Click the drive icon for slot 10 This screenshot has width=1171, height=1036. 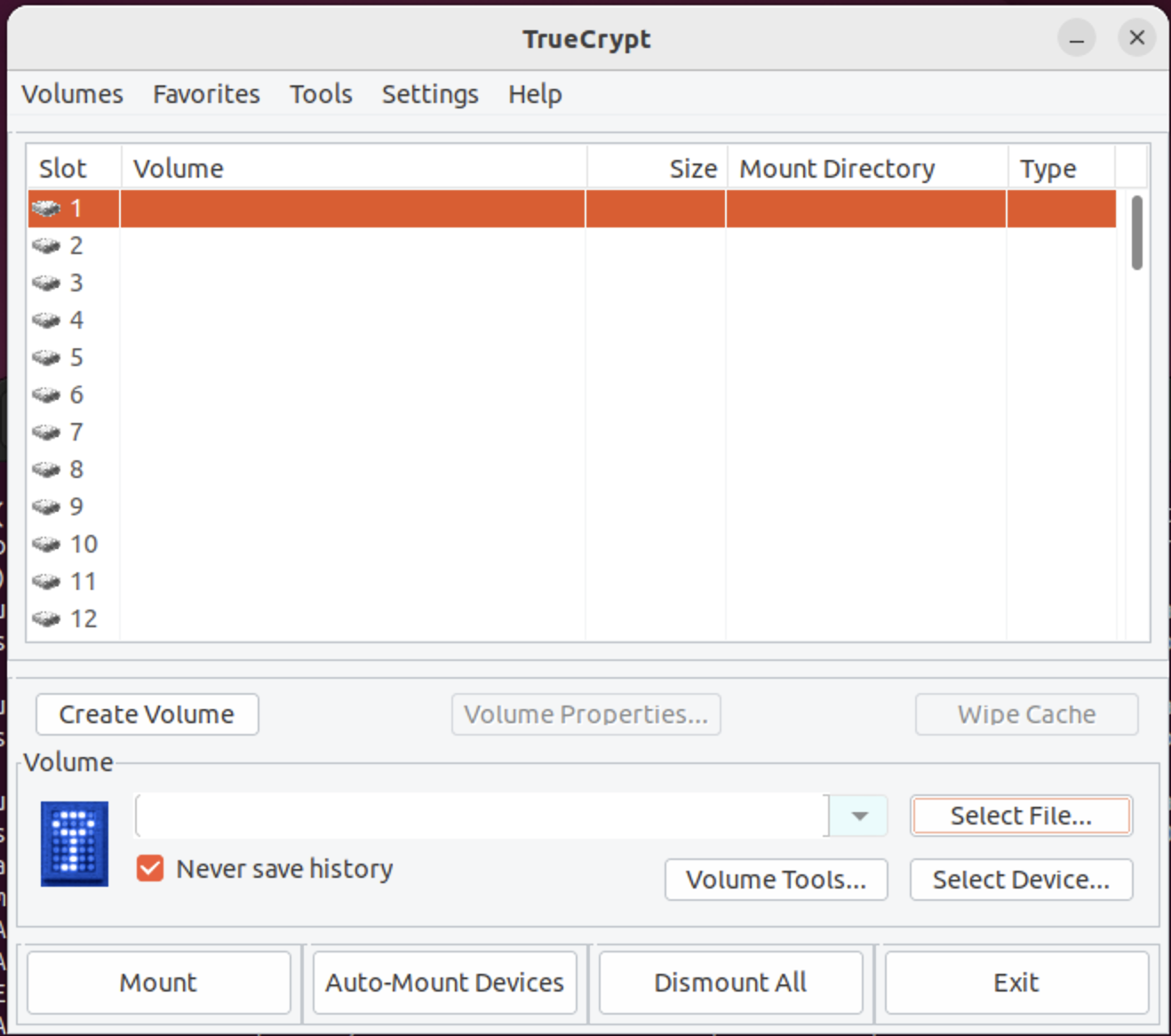tap(45, 545)
